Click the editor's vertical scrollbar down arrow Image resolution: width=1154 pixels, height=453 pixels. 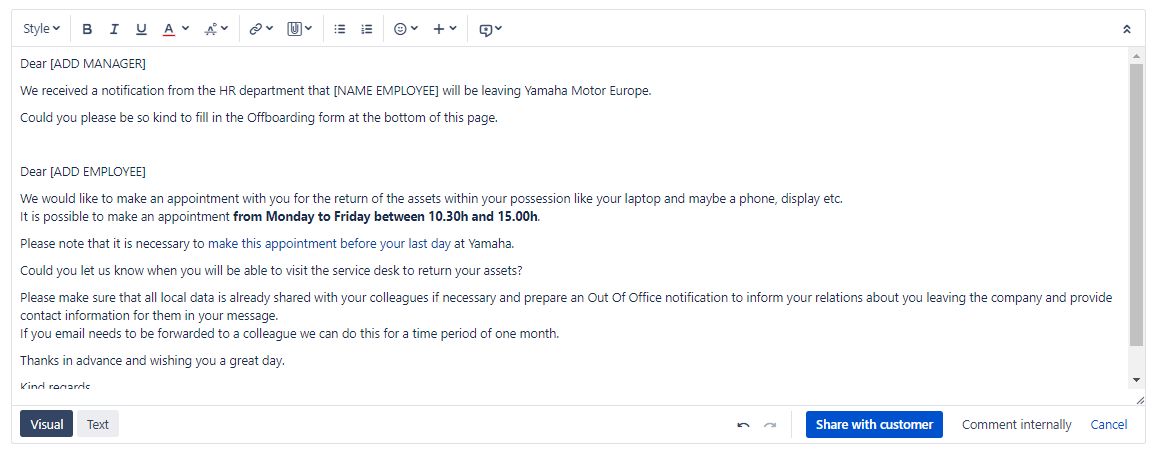tap(1136, 379)
